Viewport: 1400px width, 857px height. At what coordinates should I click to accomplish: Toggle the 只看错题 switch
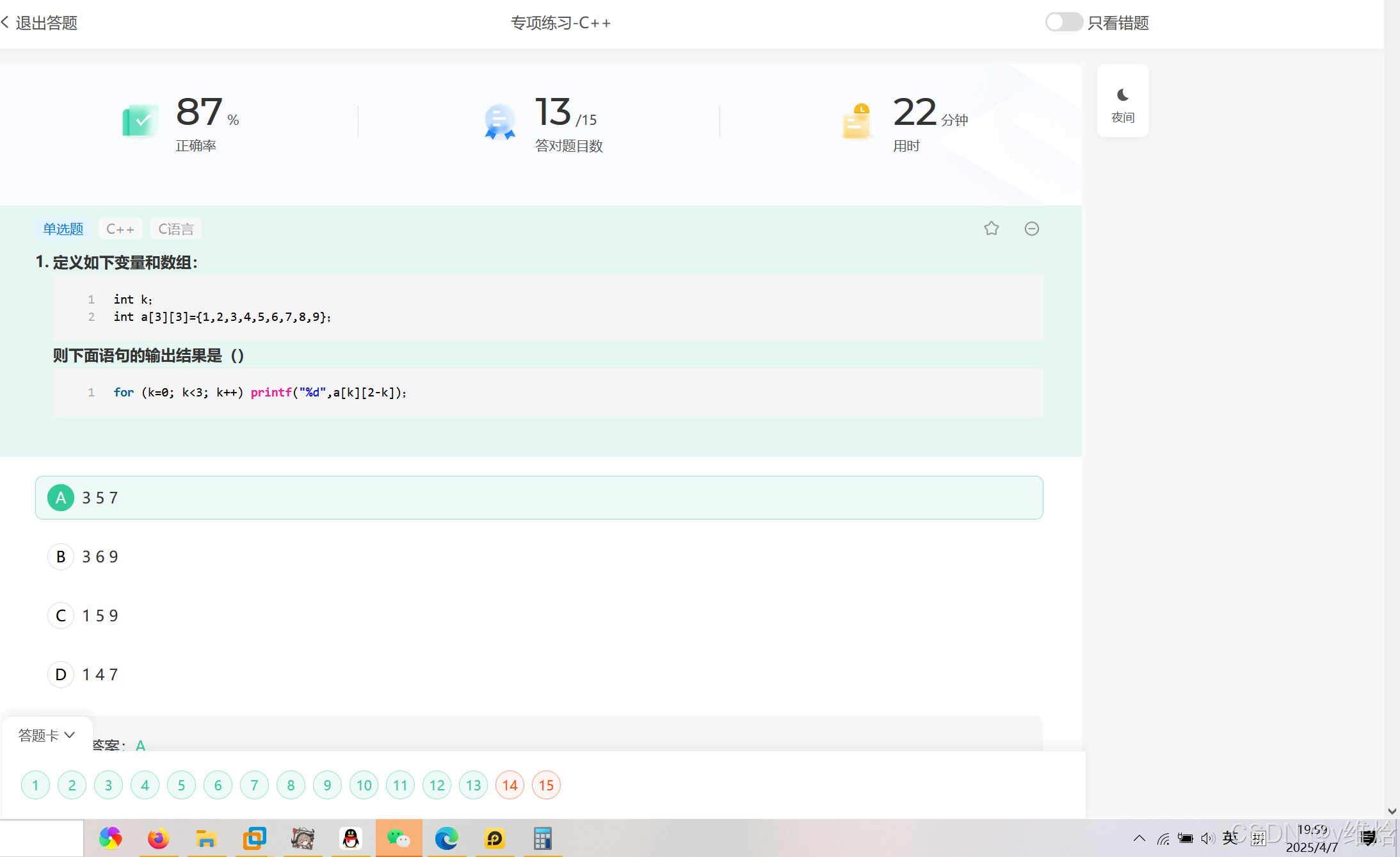pos(1063,22)
